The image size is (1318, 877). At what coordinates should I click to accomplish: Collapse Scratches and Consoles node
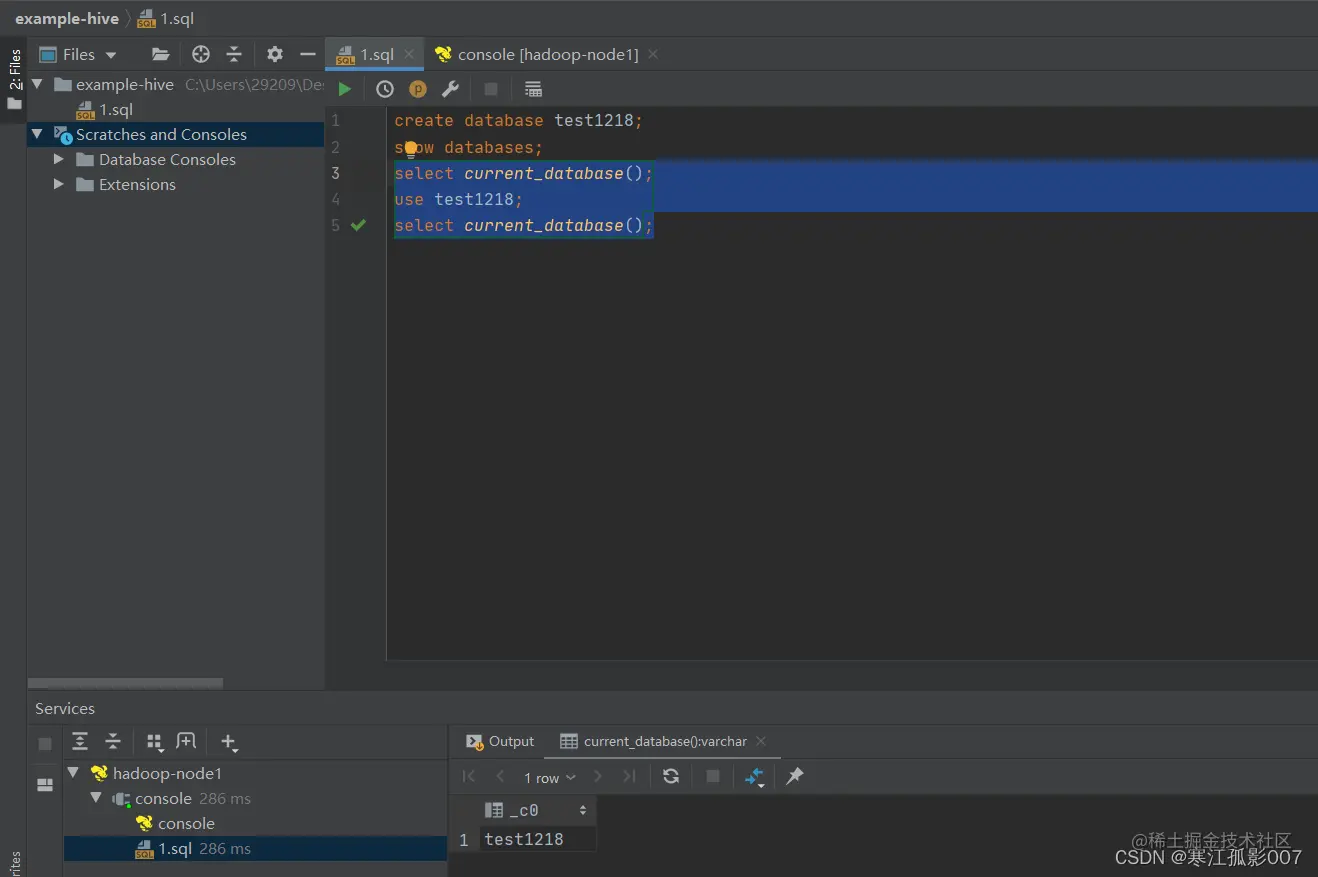coord(37,134)
